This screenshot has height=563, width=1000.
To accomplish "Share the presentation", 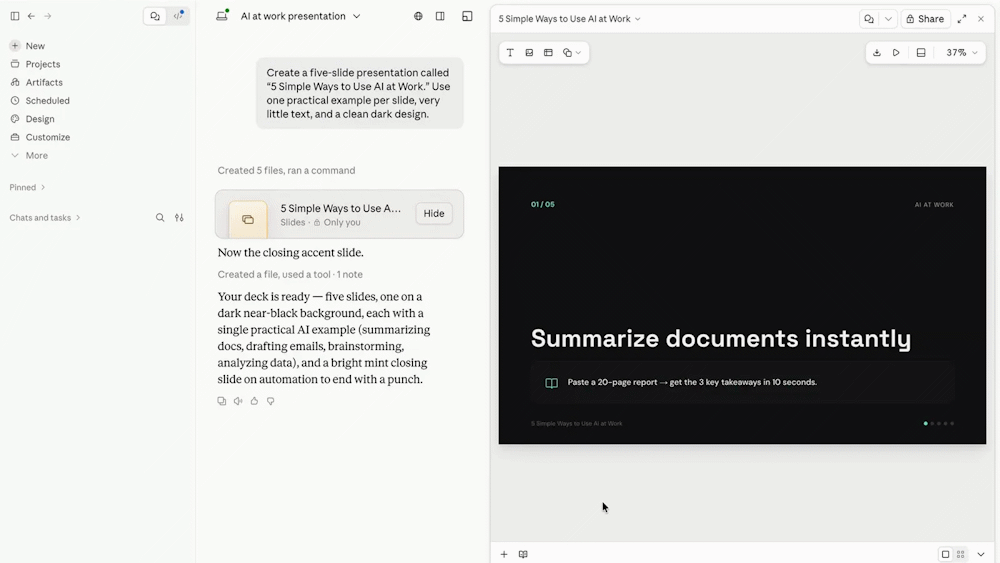I will [925, 19].
